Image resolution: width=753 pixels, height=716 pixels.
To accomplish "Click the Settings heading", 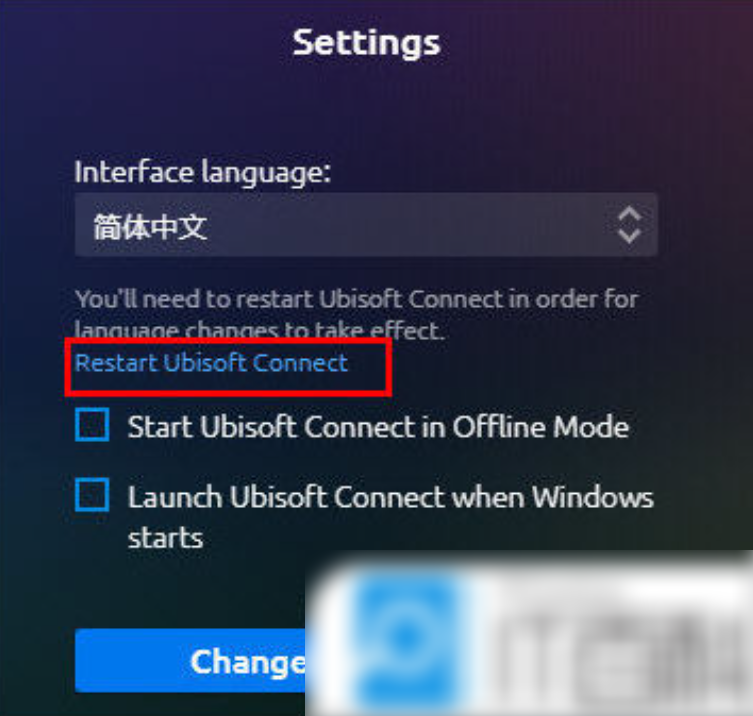I will tap(366, 43).
